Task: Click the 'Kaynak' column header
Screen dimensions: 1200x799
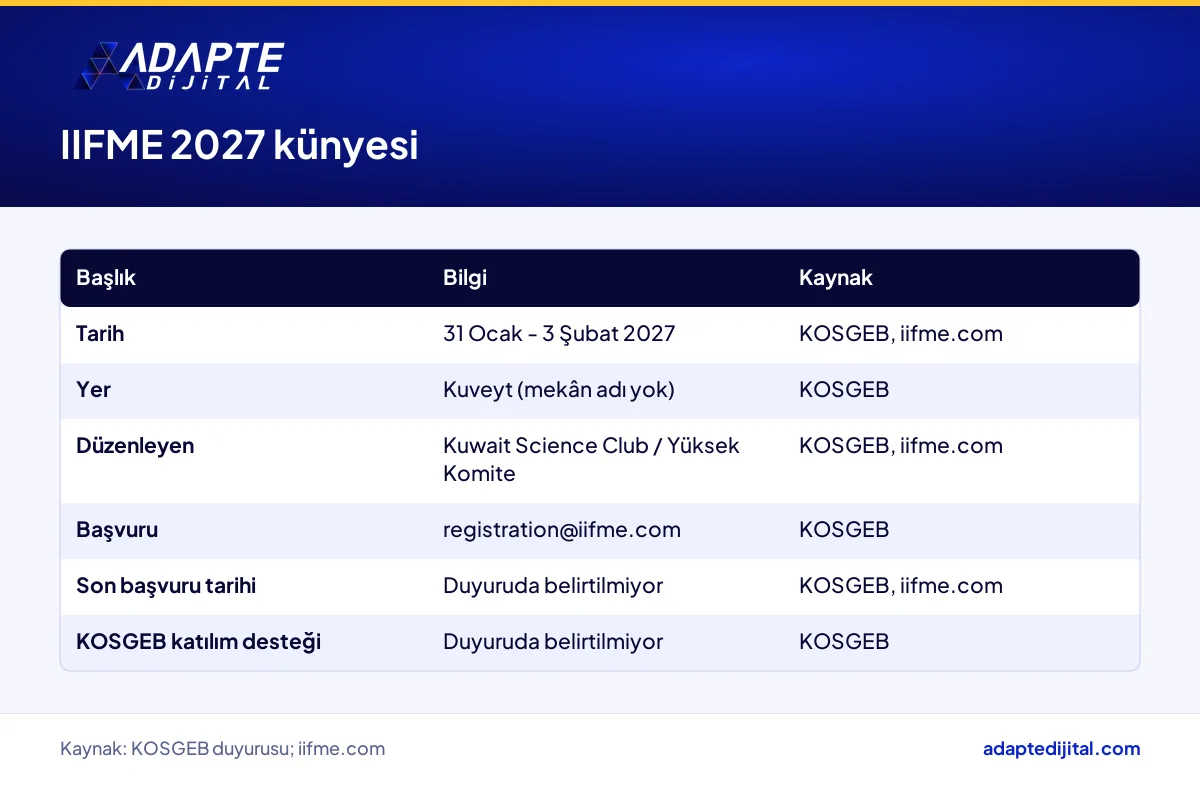Action: [x=836, y=278]
